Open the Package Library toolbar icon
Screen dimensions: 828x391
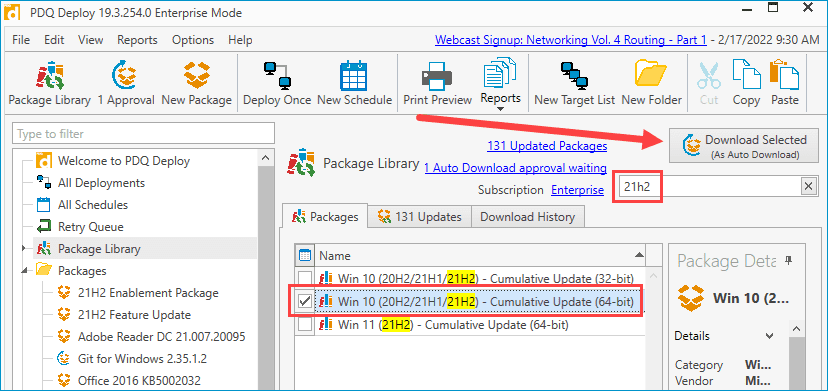pyautogui.click(x=50, y=83)
